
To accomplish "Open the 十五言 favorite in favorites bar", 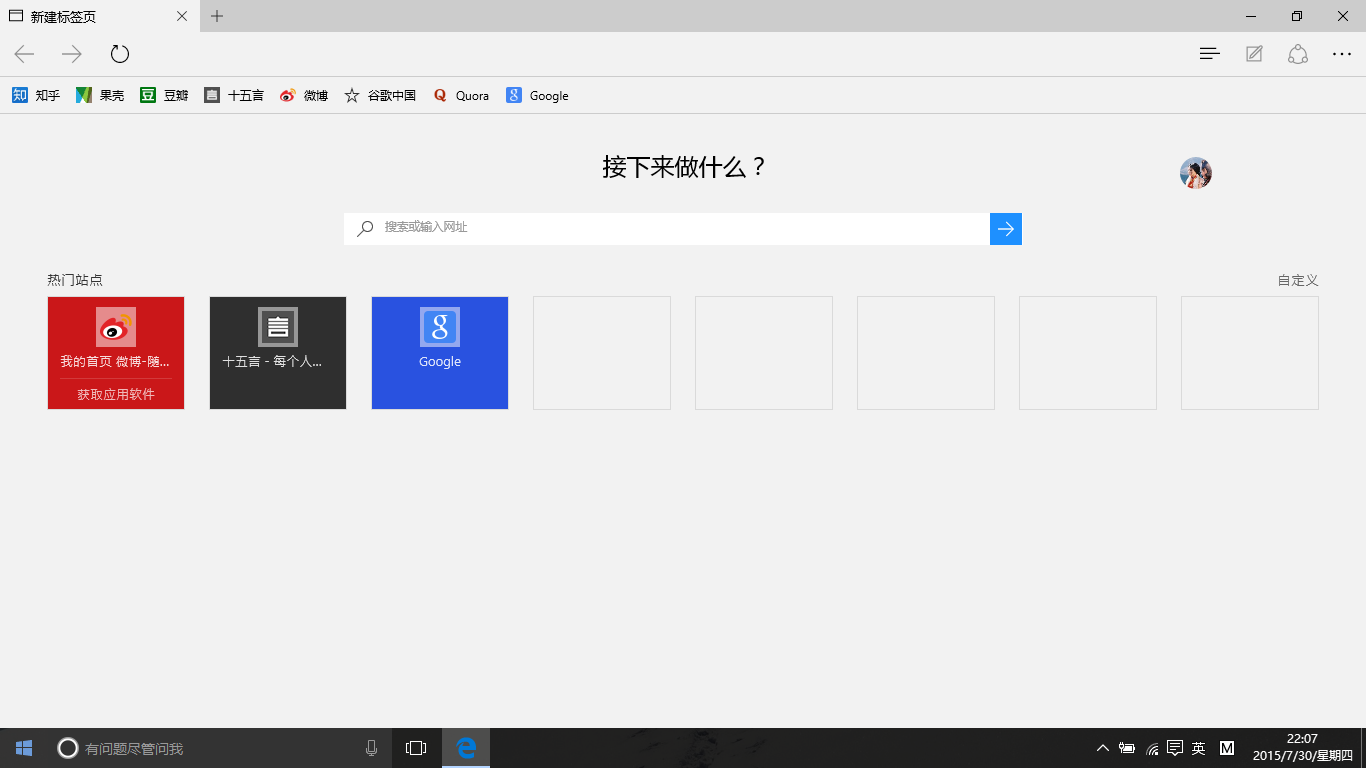I will [234, 96].
